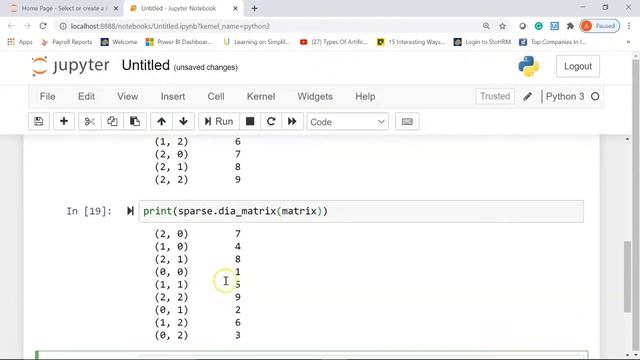Open the Insert menu

coord(173,97)
